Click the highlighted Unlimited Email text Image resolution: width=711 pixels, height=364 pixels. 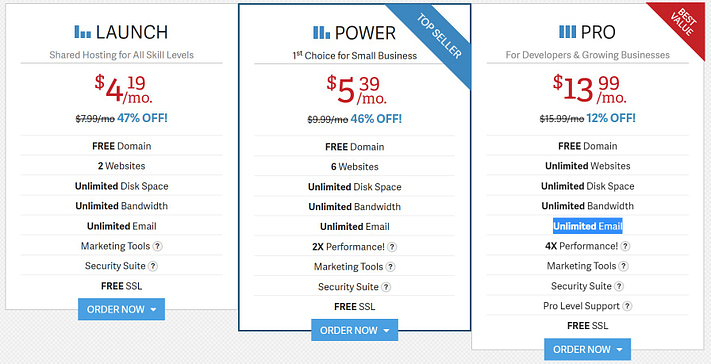coord(588,226)
